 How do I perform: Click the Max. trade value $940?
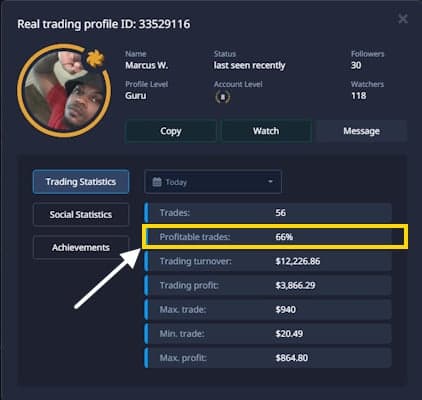point(285,310)
